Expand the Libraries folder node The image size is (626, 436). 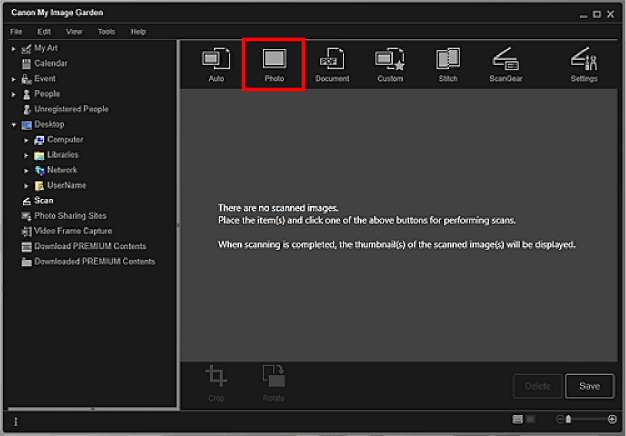27,155
